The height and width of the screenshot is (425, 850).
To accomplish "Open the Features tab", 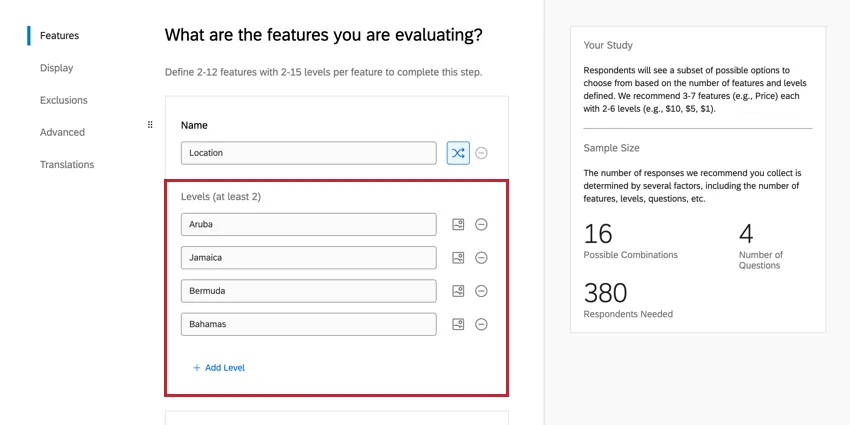I will click(x=59, y=36).
